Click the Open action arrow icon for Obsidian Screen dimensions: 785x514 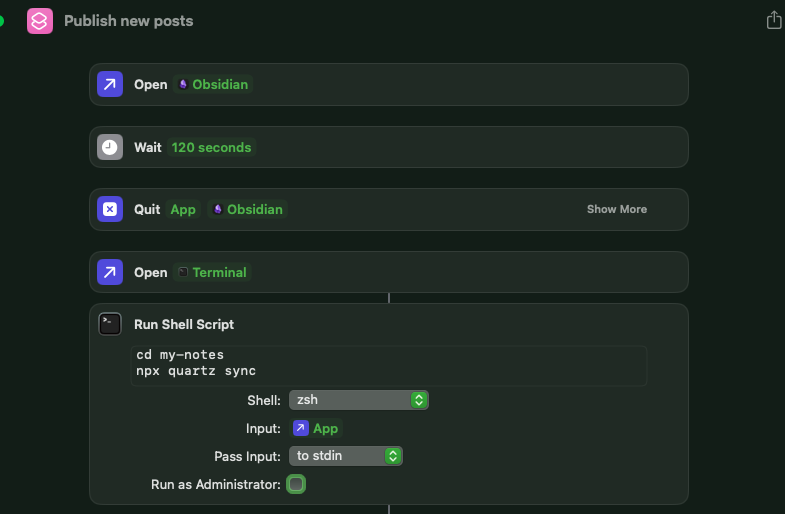[110, 85]
